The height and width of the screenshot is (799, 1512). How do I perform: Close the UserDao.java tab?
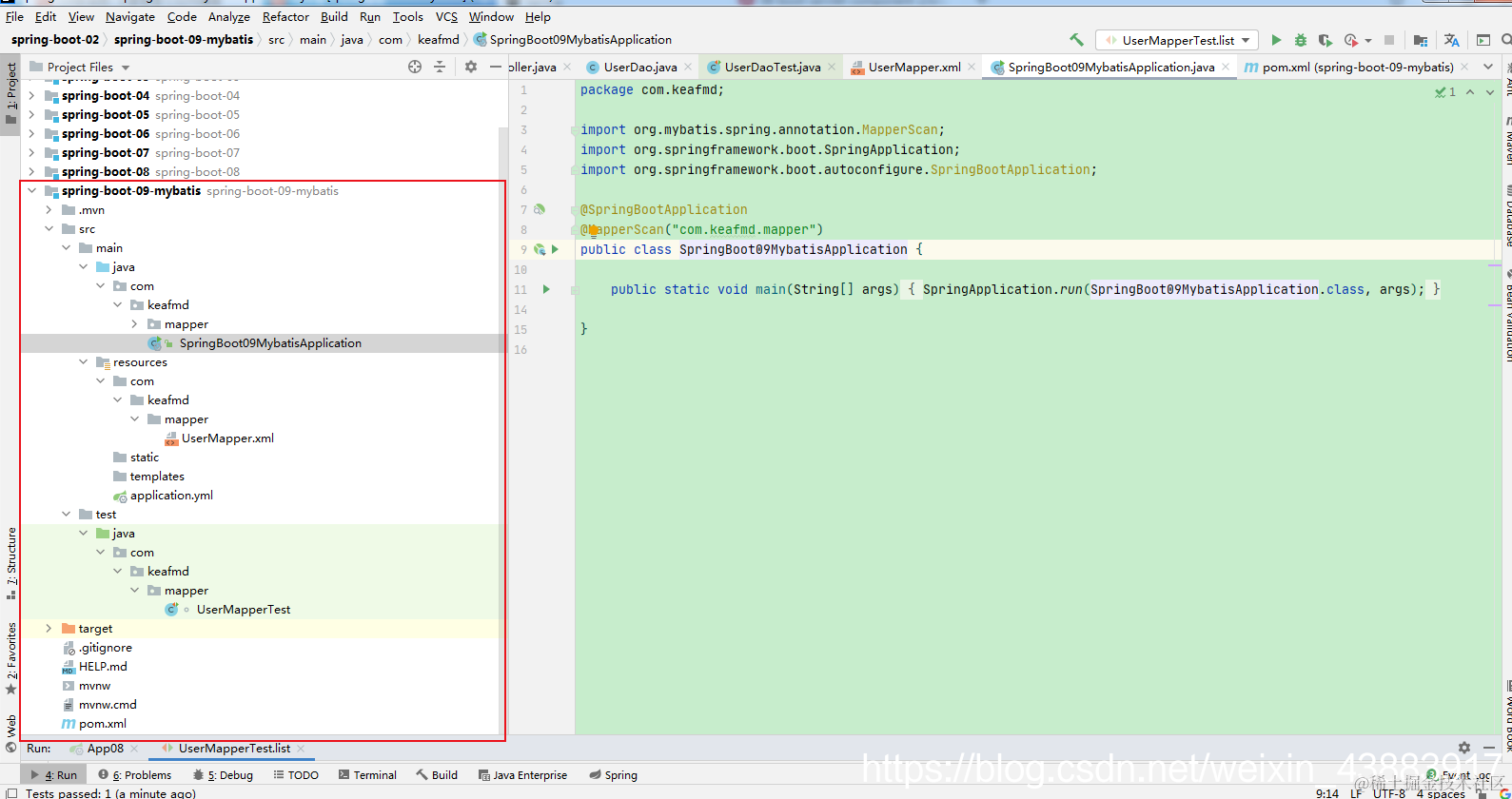click(x=688, y=67)
